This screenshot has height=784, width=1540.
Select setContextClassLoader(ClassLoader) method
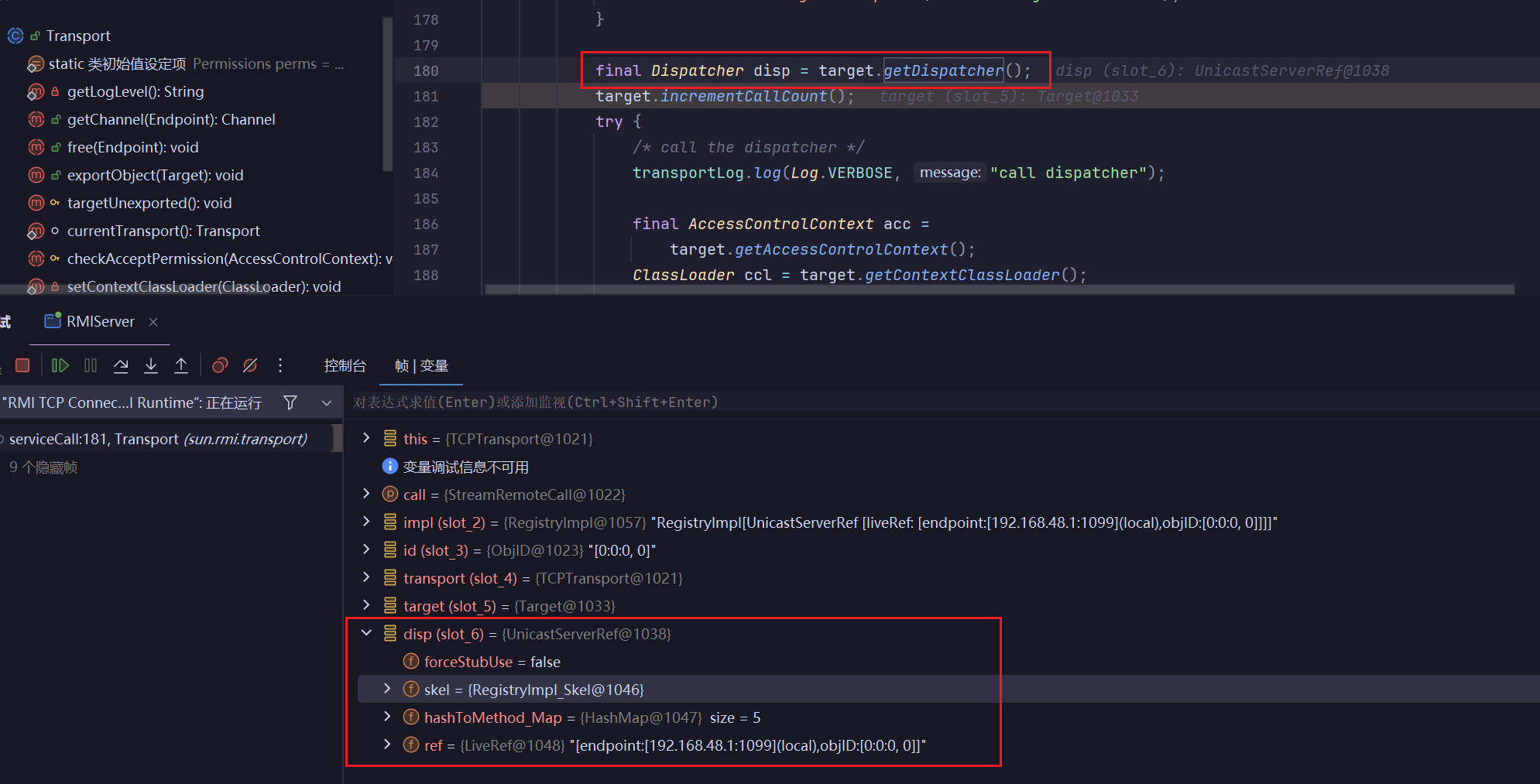(204, 286)
